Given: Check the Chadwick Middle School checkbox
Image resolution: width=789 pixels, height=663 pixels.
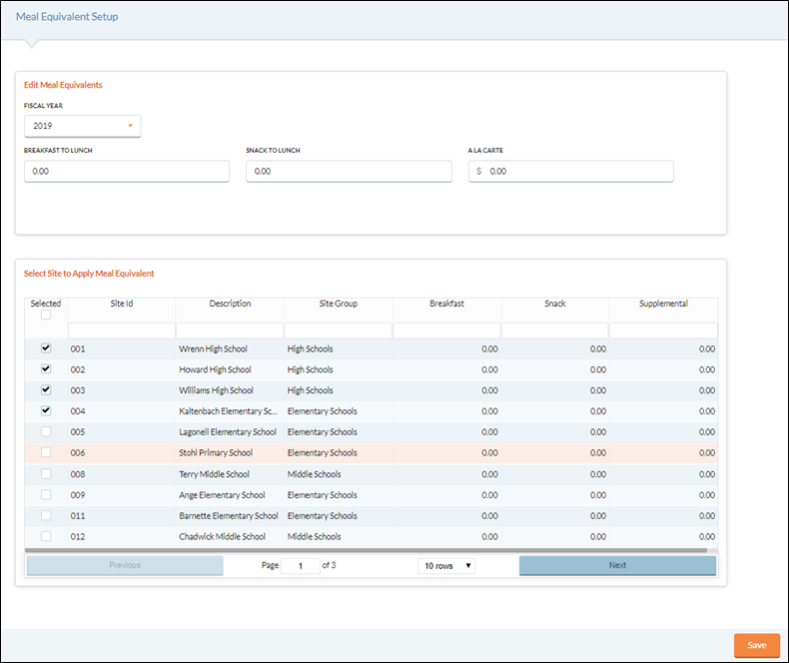Looking at the screenshot, I should (x=46, y=536).
